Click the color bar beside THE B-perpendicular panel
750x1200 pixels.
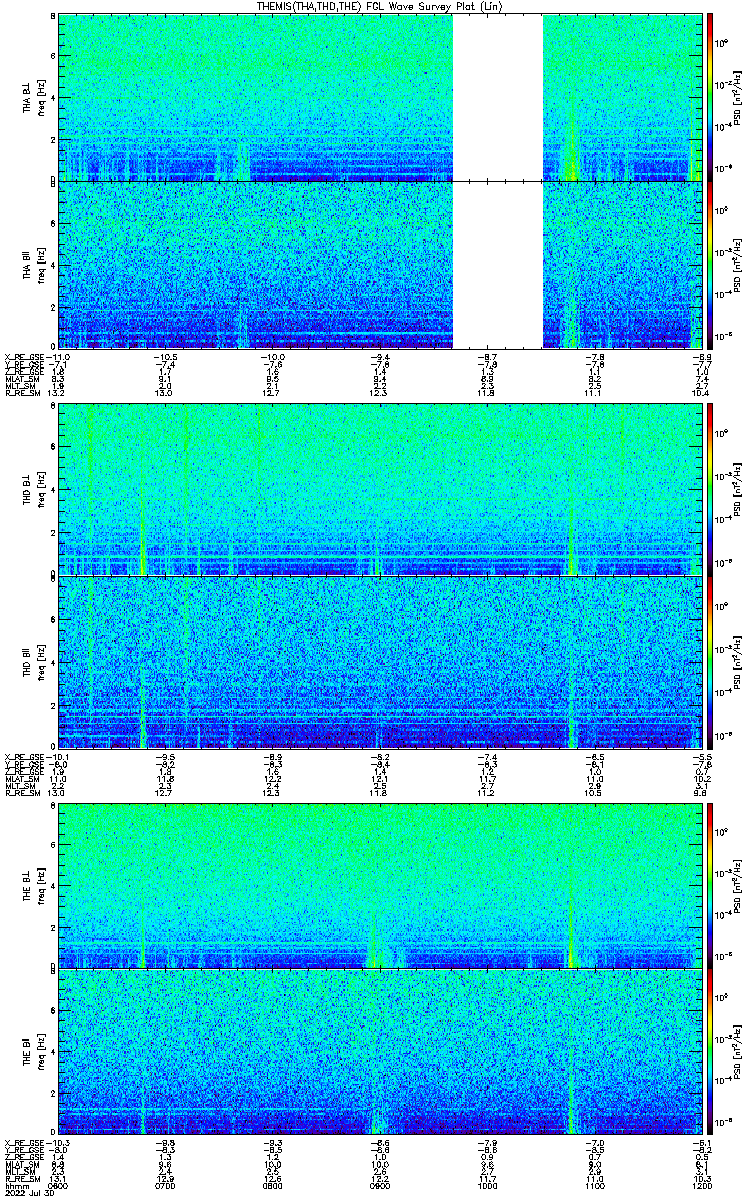pos(709,886)
